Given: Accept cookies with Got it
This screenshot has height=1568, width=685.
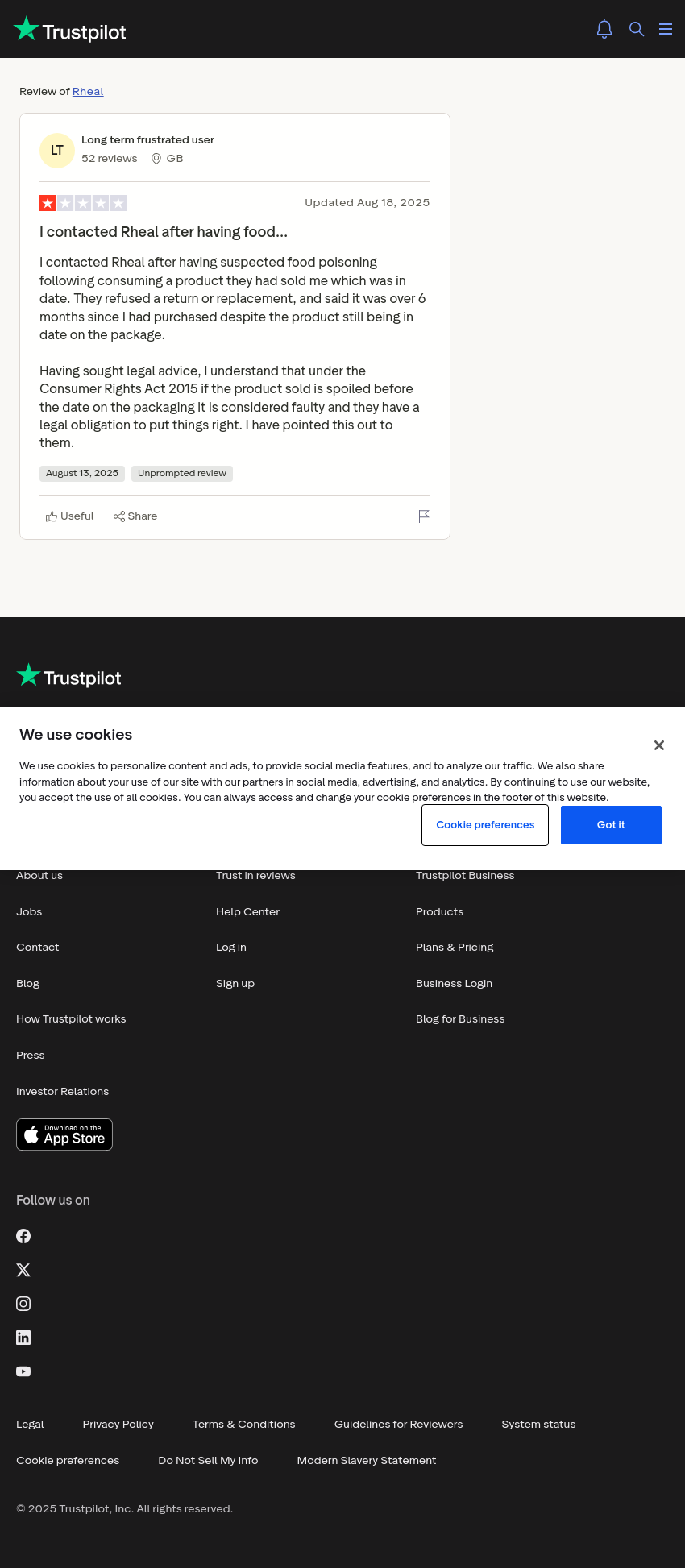Looking at the screenshot, I should pyautogui.click(x=611, y=825).
